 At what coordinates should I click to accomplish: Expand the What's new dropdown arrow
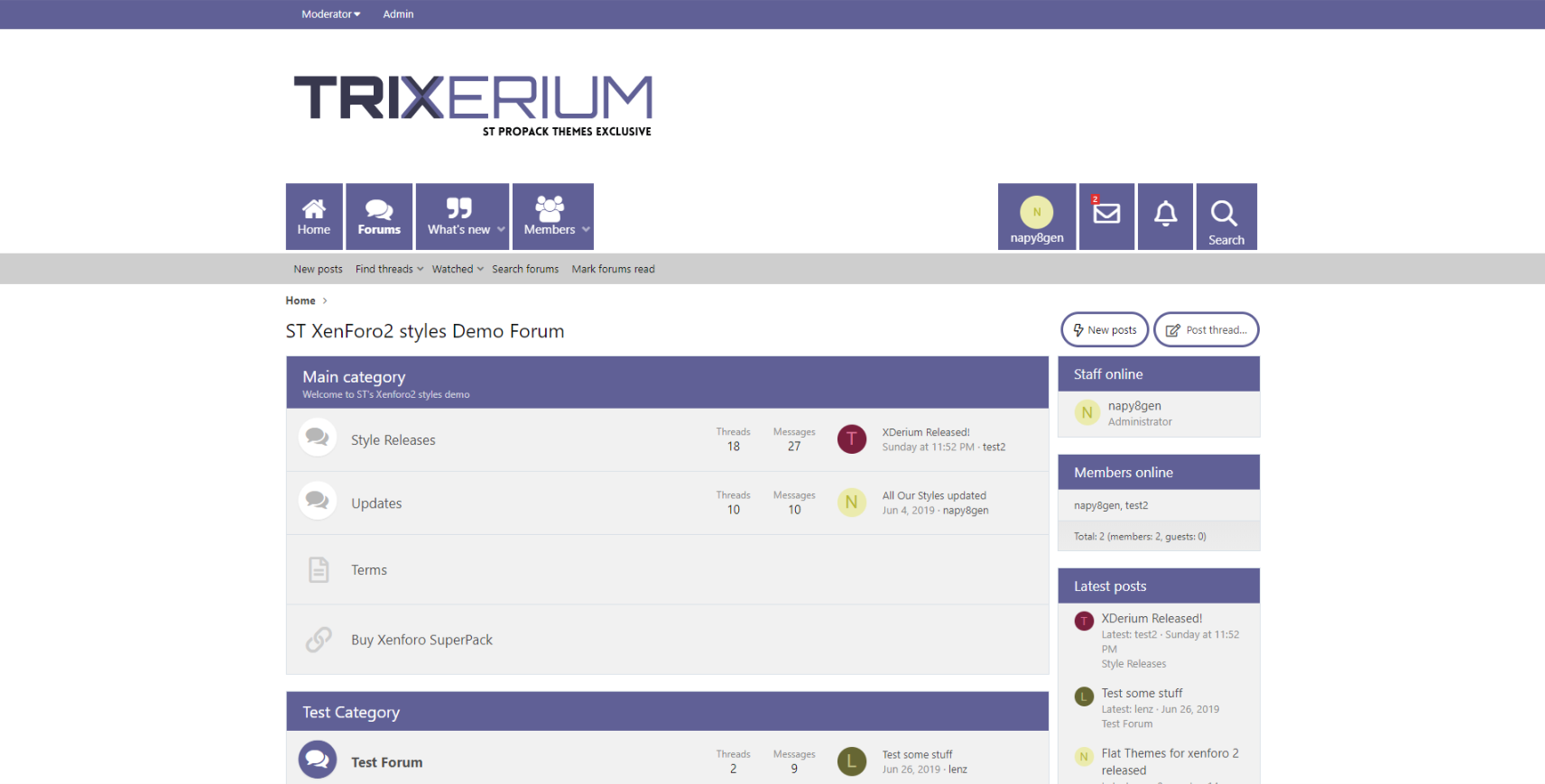pyautogui.click(x=502, y=229)
